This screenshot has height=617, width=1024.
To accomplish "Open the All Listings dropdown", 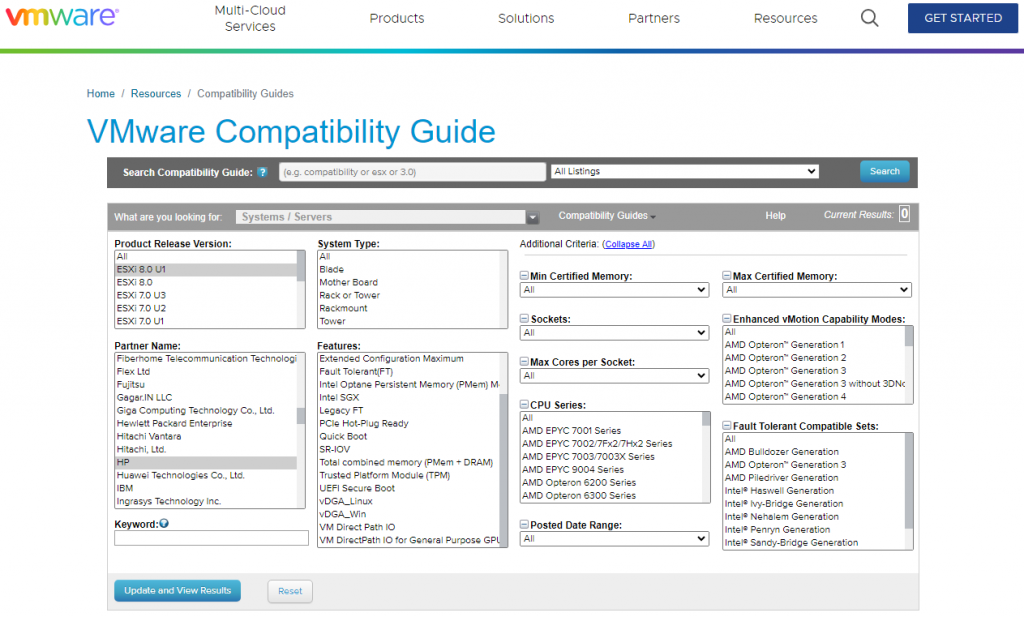I will [x=685, y=171].
